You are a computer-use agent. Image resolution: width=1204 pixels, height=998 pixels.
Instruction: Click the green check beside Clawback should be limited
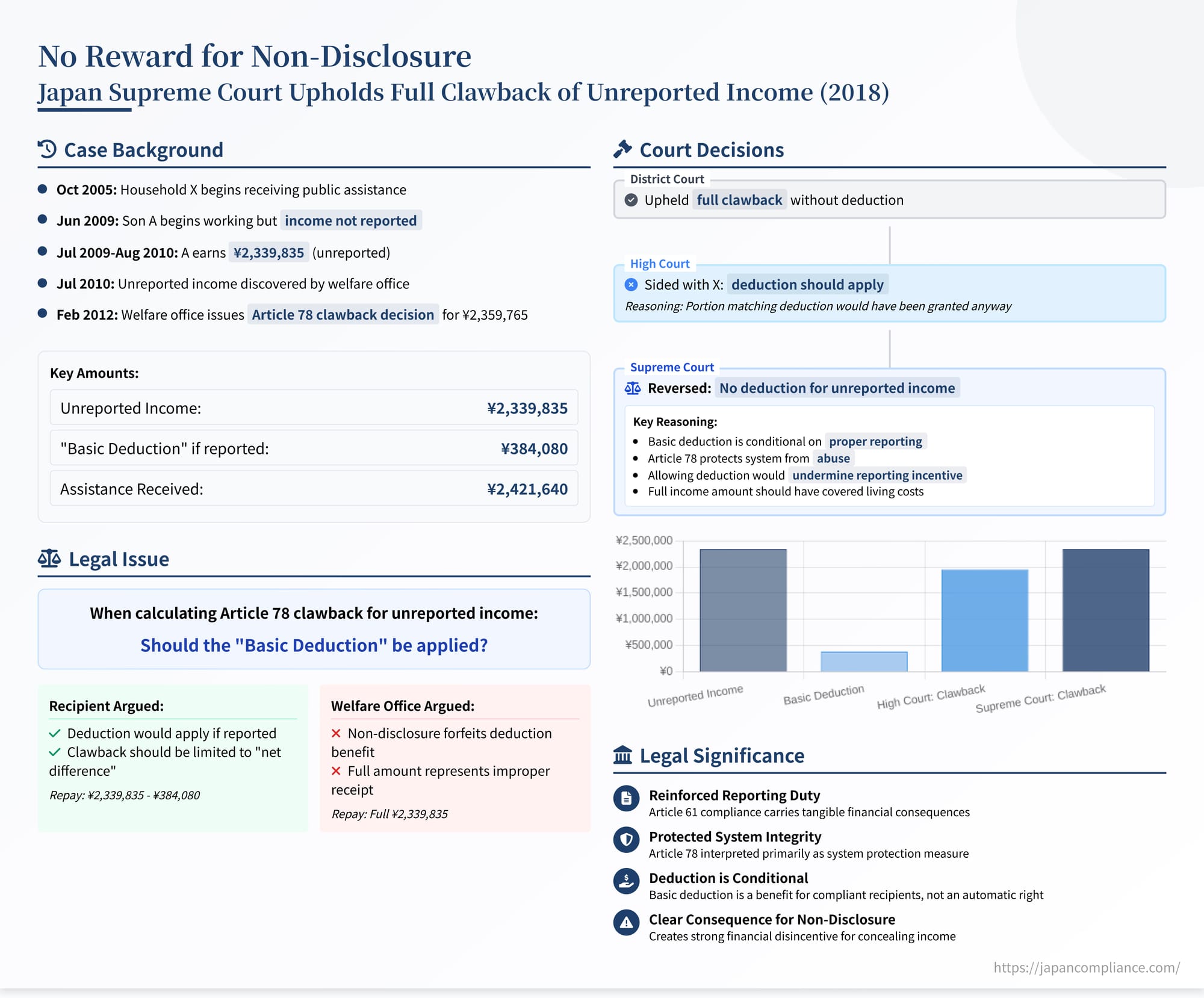55,752
